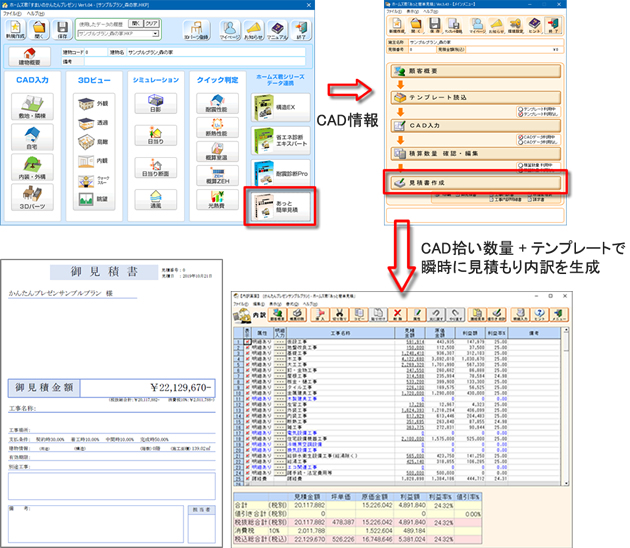
Task: Click クリア button above the data history box
Action: (151, 24)
